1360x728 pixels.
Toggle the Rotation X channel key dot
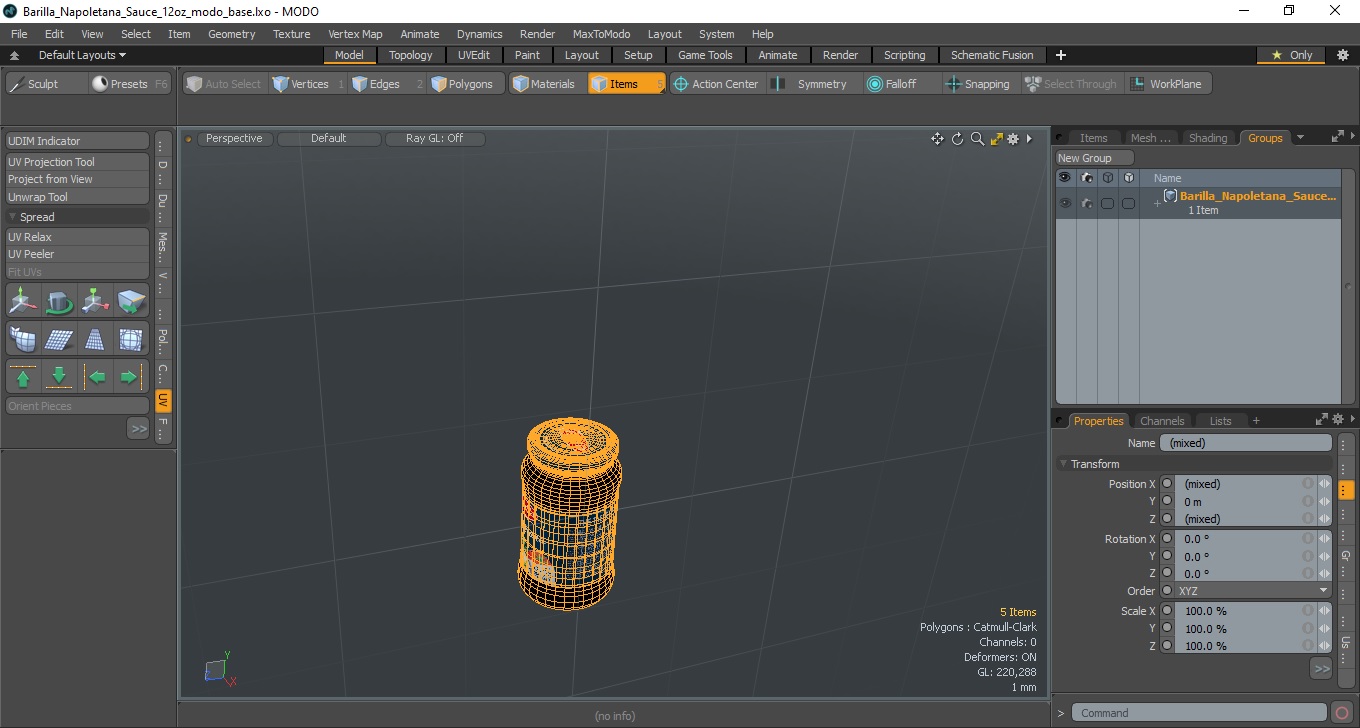[1166, 539]
